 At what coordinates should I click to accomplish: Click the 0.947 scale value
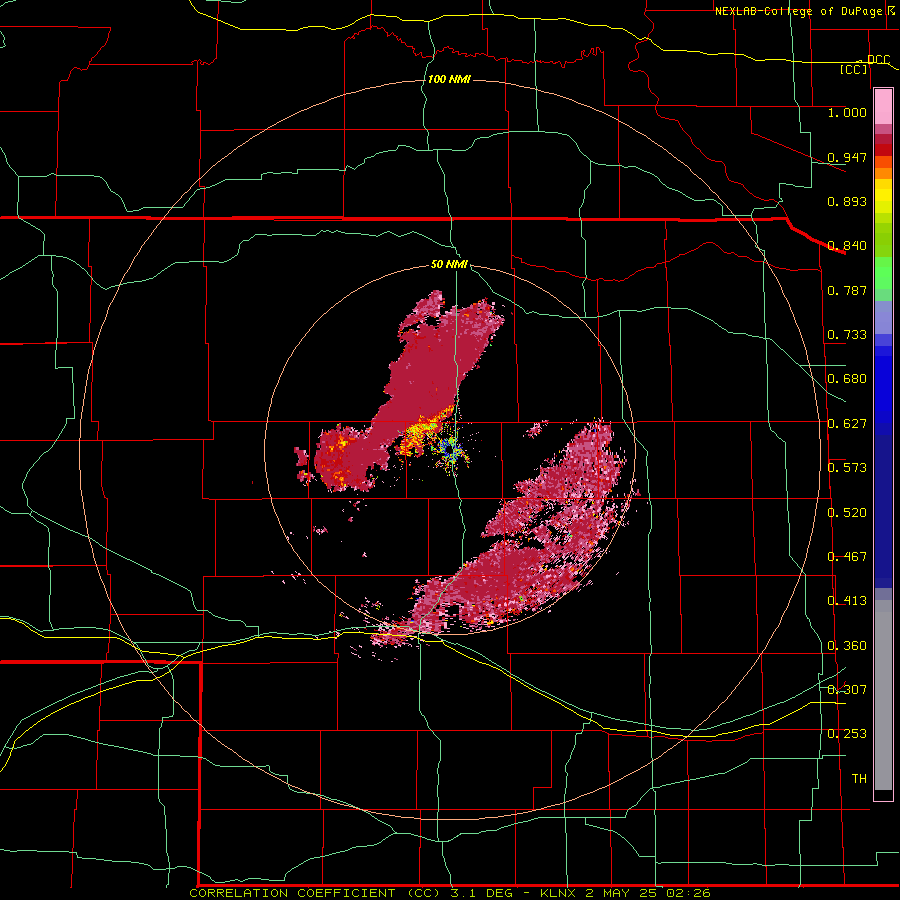[847, 157]
